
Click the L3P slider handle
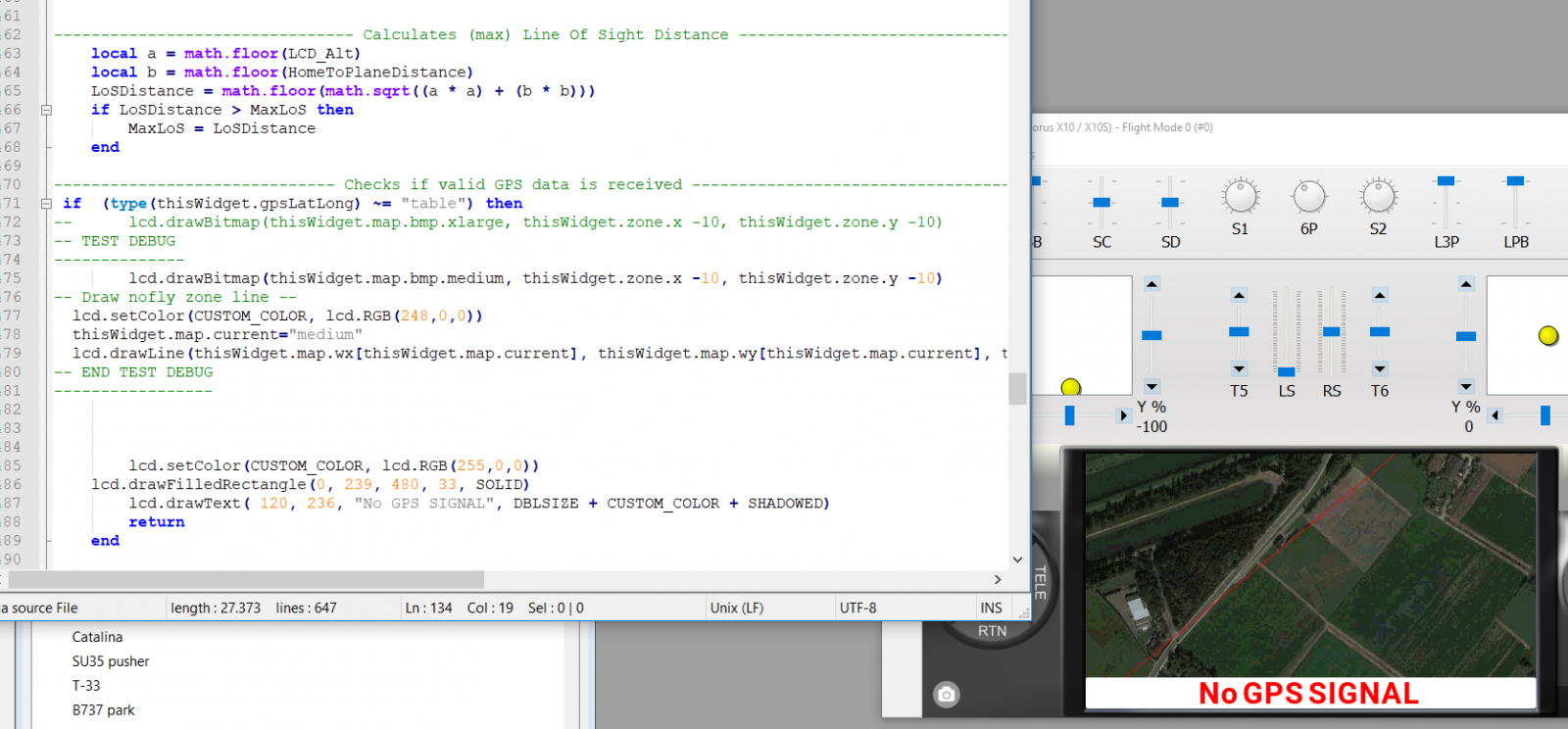1445,181
